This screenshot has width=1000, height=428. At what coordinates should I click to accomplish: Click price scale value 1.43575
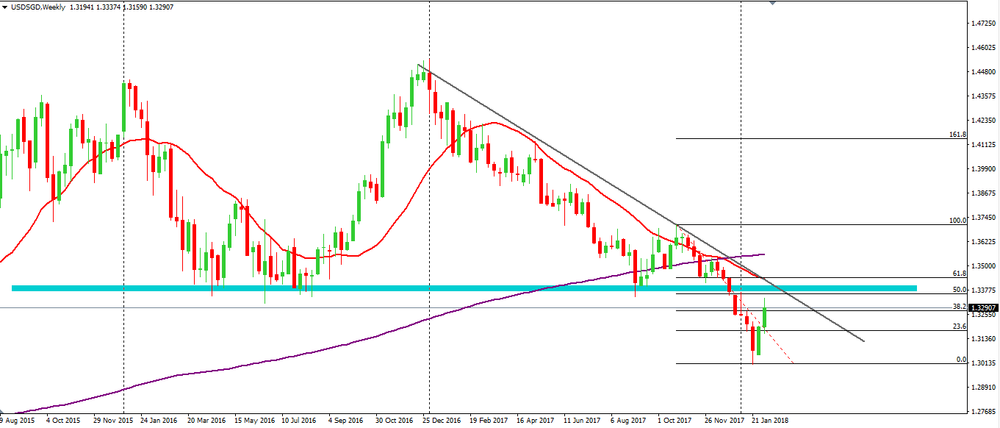tap(984, 96)
